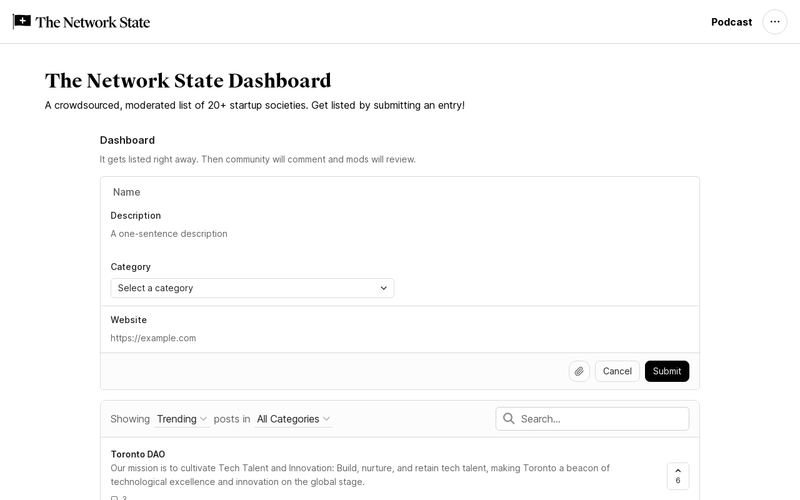Click the Website URL input field
The width and height of the screenshot is (800, 500).
point(399,338)
